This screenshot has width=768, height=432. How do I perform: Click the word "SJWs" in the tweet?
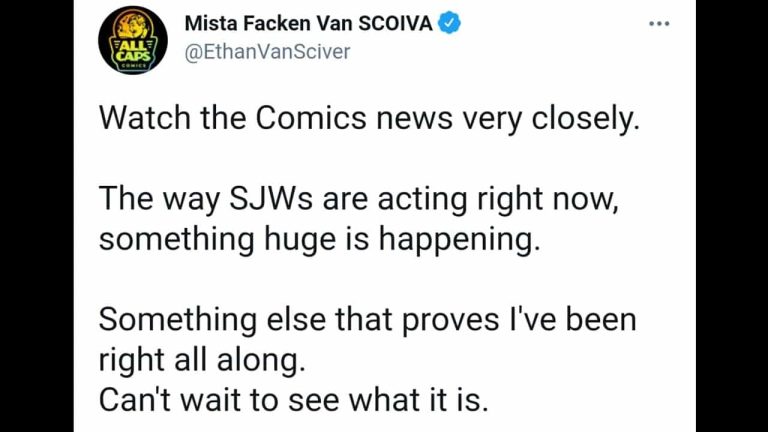tap(270, 199)
